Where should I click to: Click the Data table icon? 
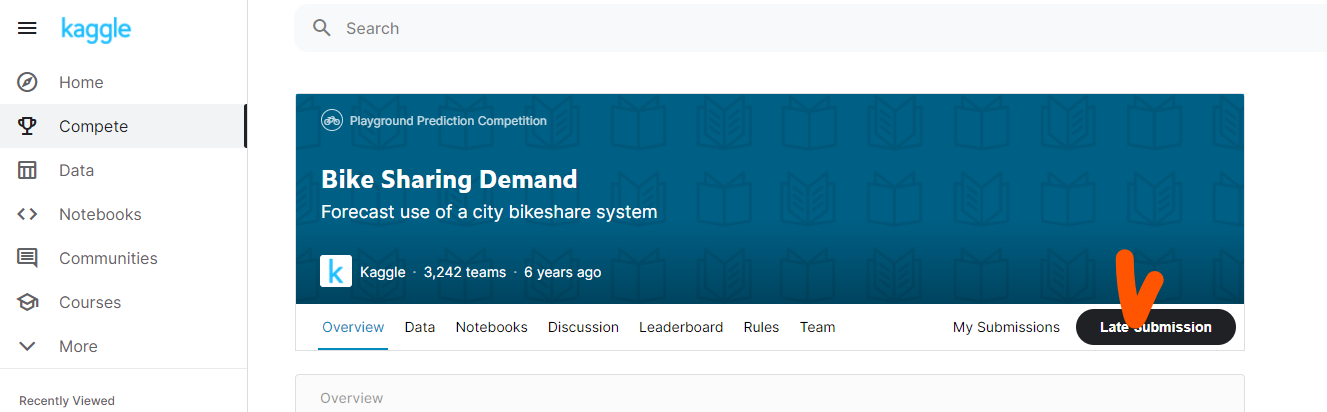click(x=28, y=170)
